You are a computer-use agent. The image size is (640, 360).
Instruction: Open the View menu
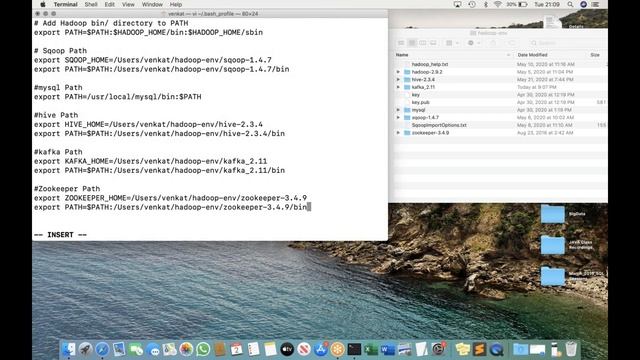(128, 4)
